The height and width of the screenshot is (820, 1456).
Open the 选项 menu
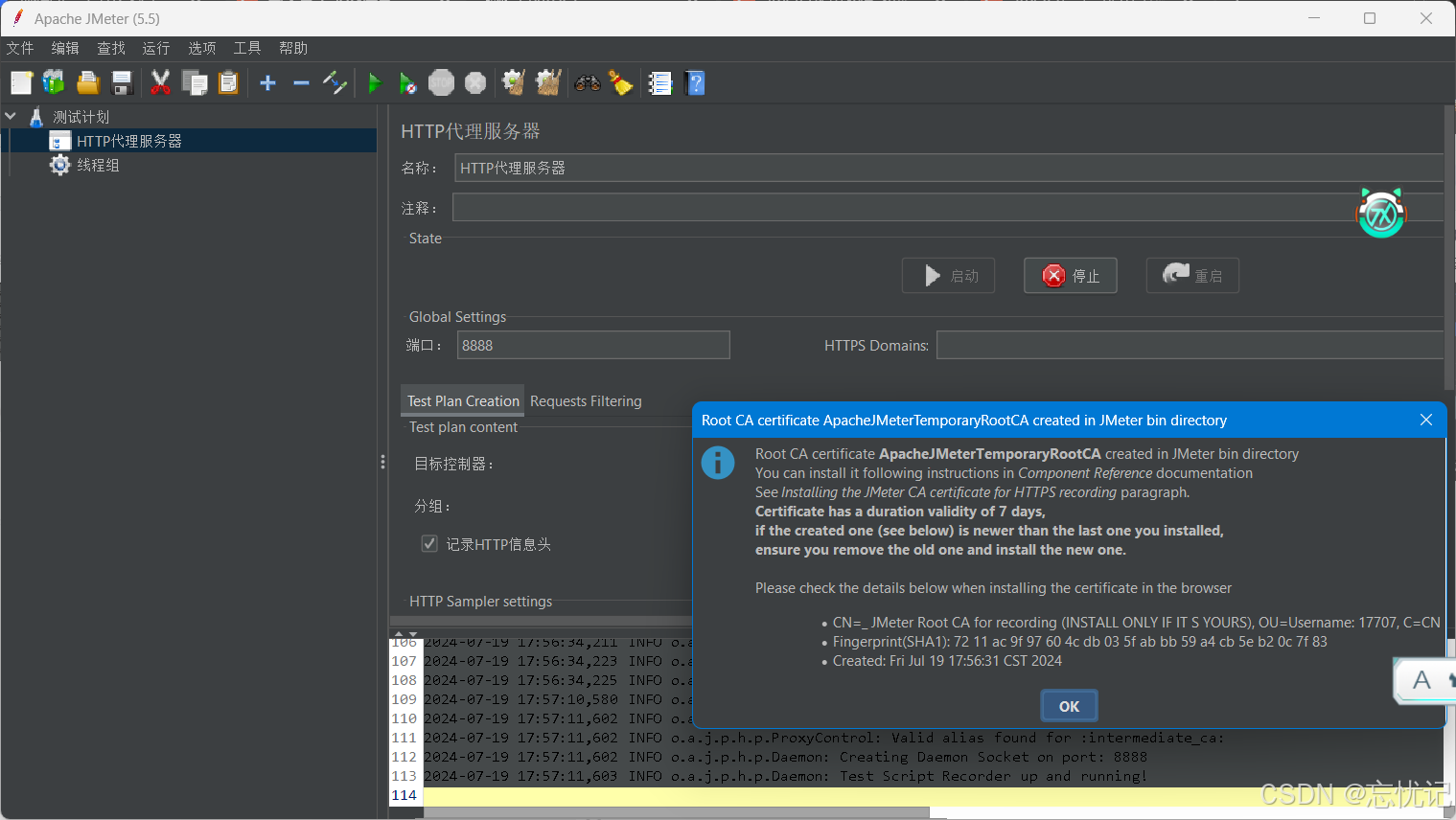202,48
